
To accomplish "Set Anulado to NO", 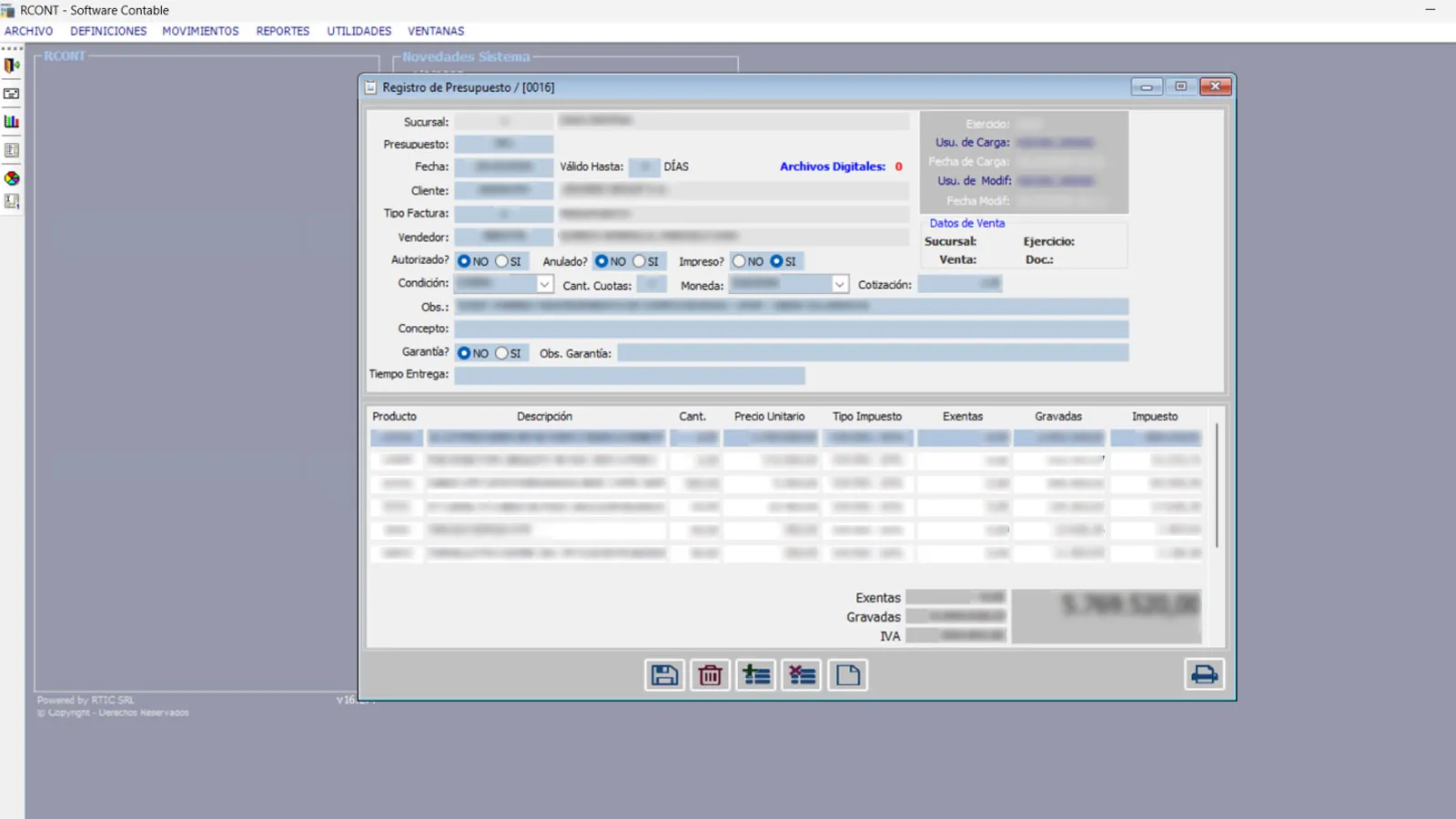I will tap(602, 261).
